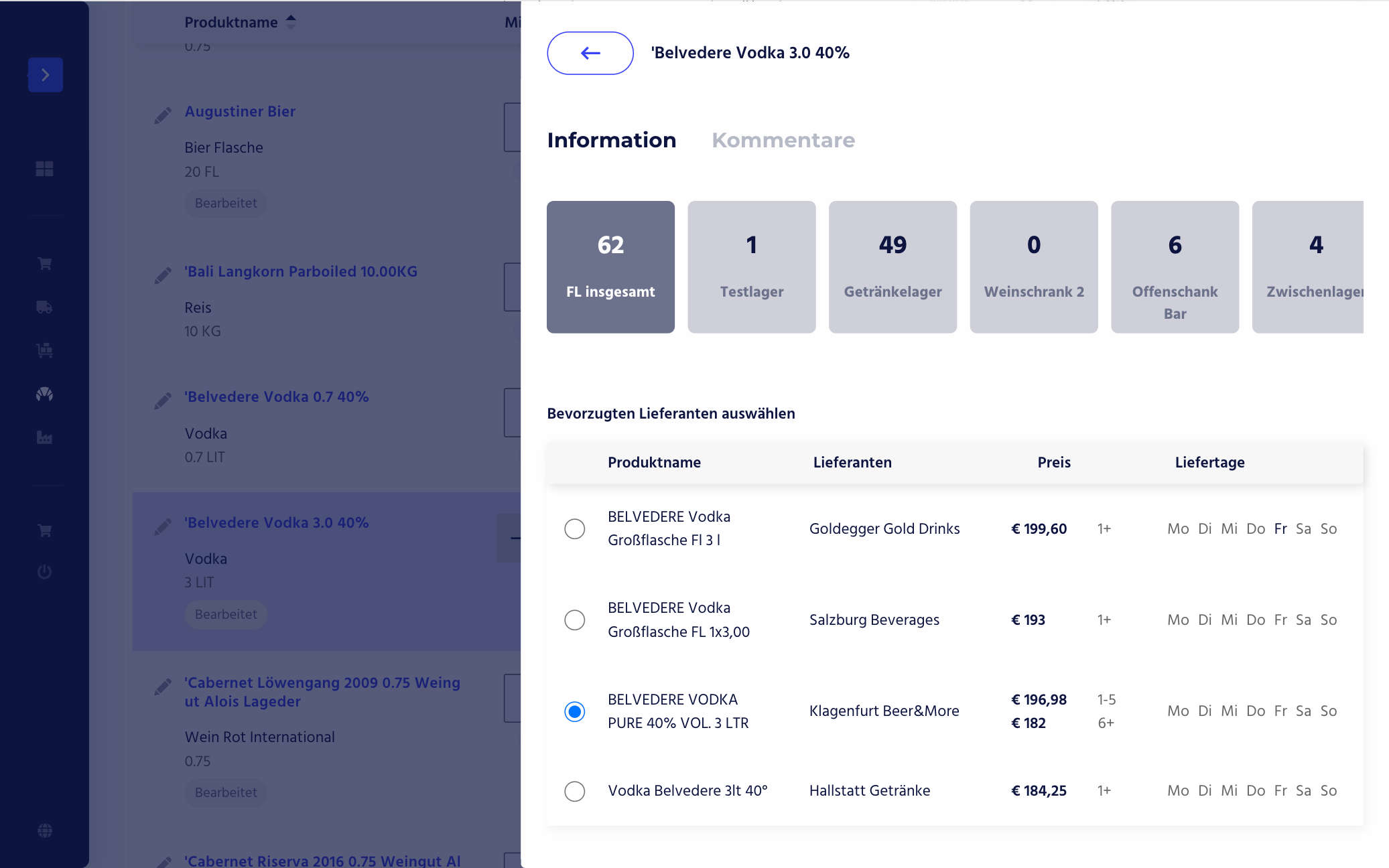Click the back arrow to return
This screenshot has width=1389, height=868.
(589, 53)
